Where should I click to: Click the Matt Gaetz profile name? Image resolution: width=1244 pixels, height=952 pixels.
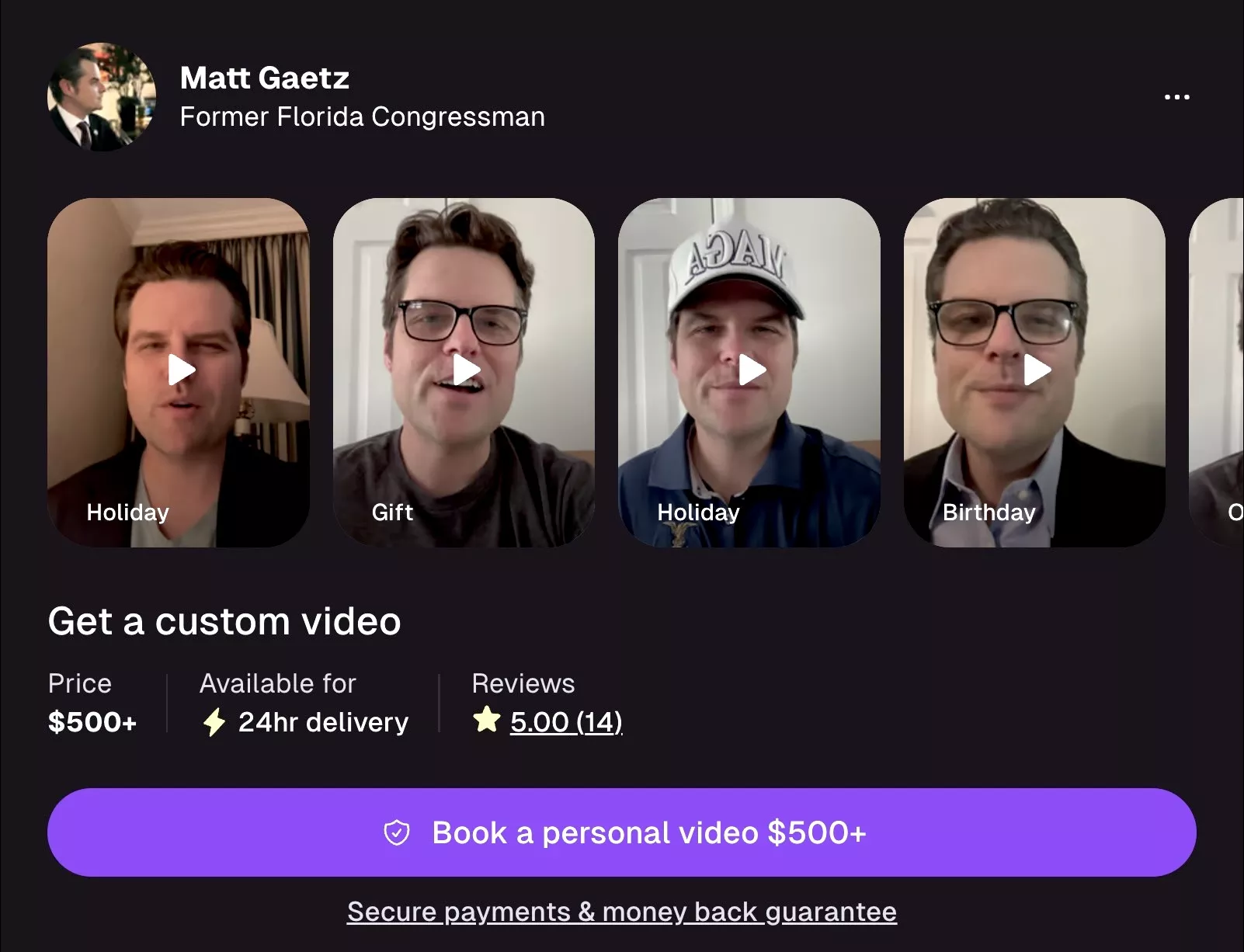(x=265, y=78)
